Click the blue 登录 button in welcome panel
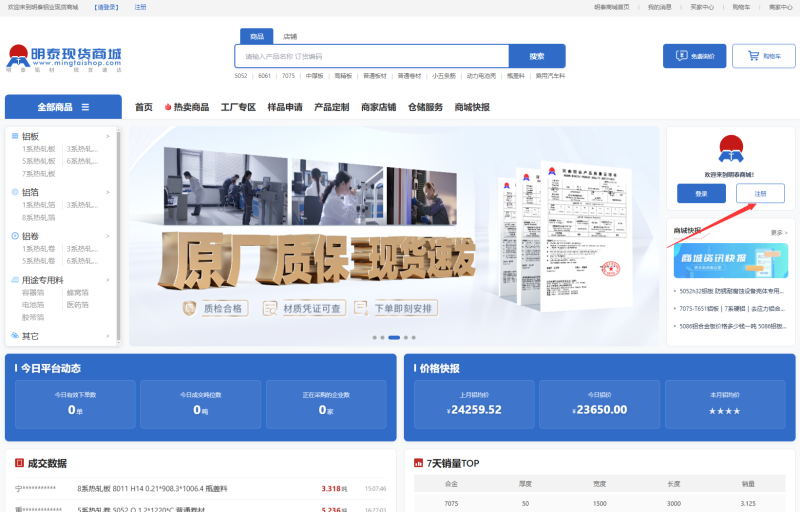800x512 pixels. [702, 194]
